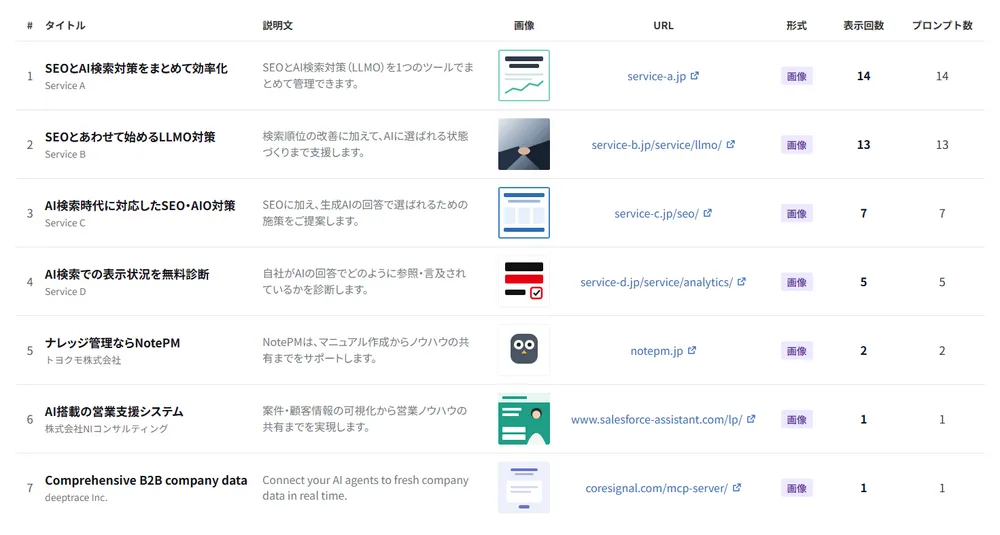This screenshot has height=535, width=1000.
Task: Click description starting 検索順位の改善に加えて
Action: (x=365, y=144)
